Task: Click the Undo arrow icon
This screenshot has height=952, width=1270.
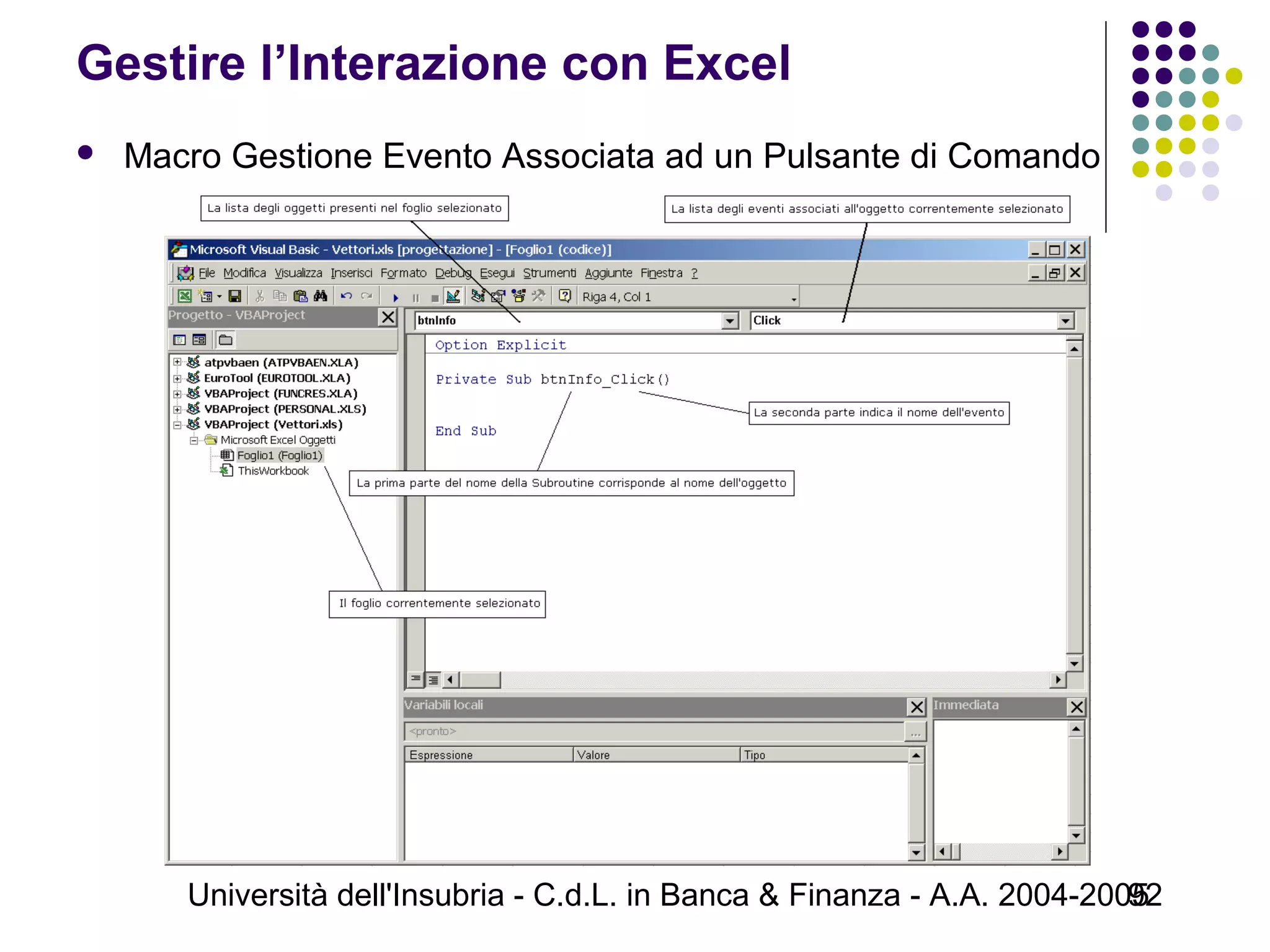Action: coord(347,296)
